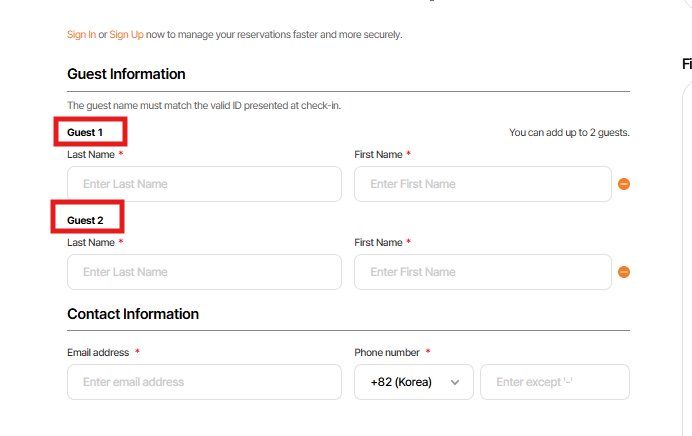Click the Guest 2 label
692x436 pixels.
coord(85,220)
